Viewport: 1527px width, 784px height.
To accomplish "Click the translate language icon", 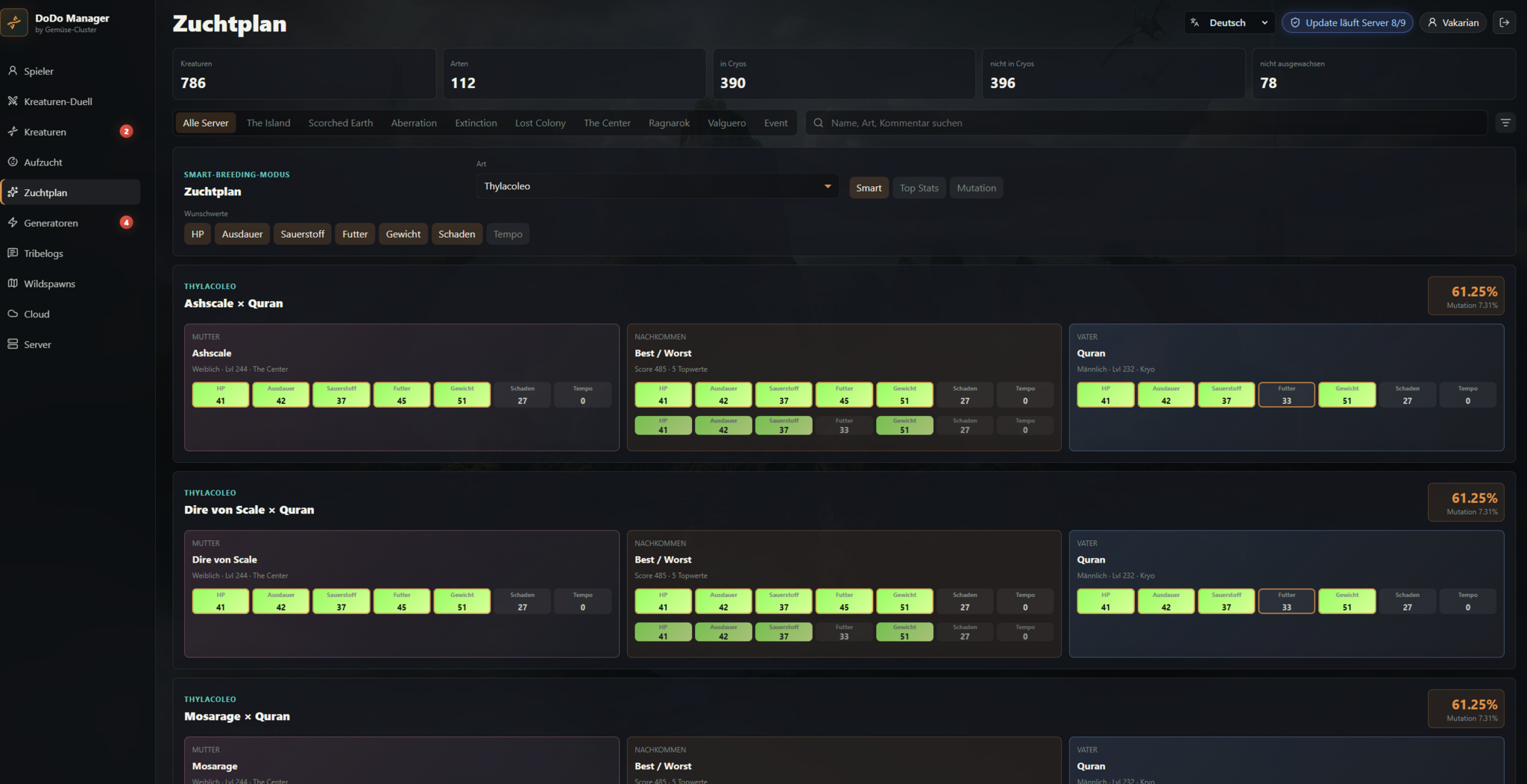I will click(x=1195, y=22).
